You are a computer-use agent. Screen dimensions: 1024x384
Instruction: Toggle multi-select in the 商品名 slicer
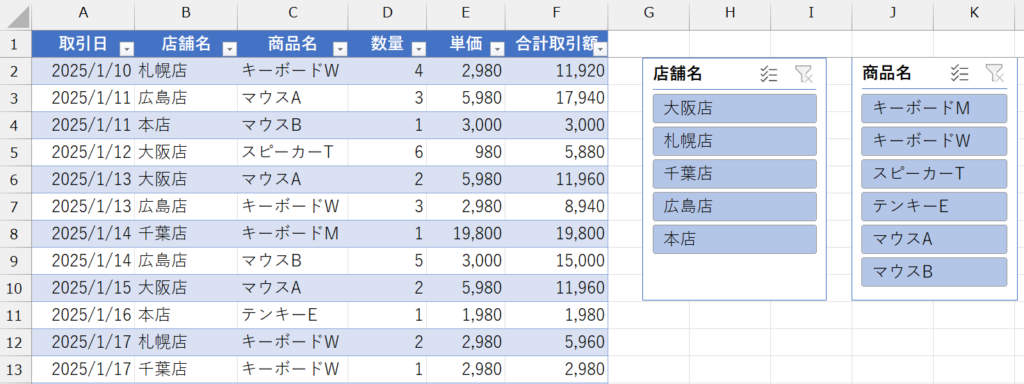pos(959,74)
